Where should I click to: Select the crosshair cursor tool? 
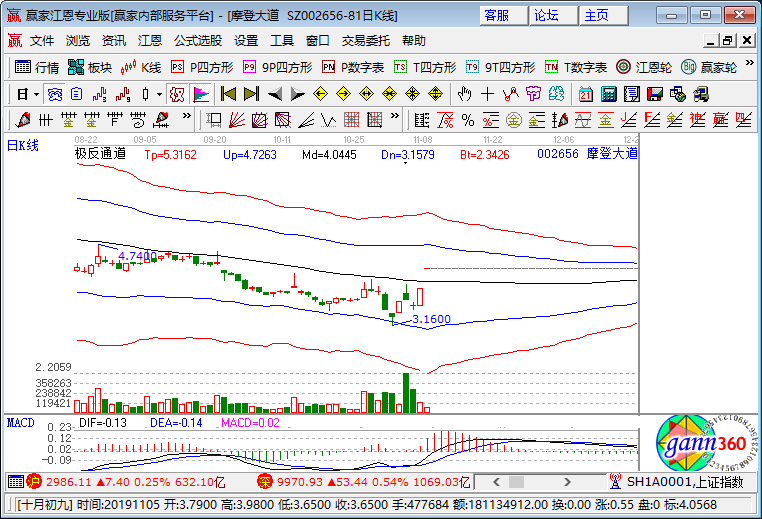487,94
